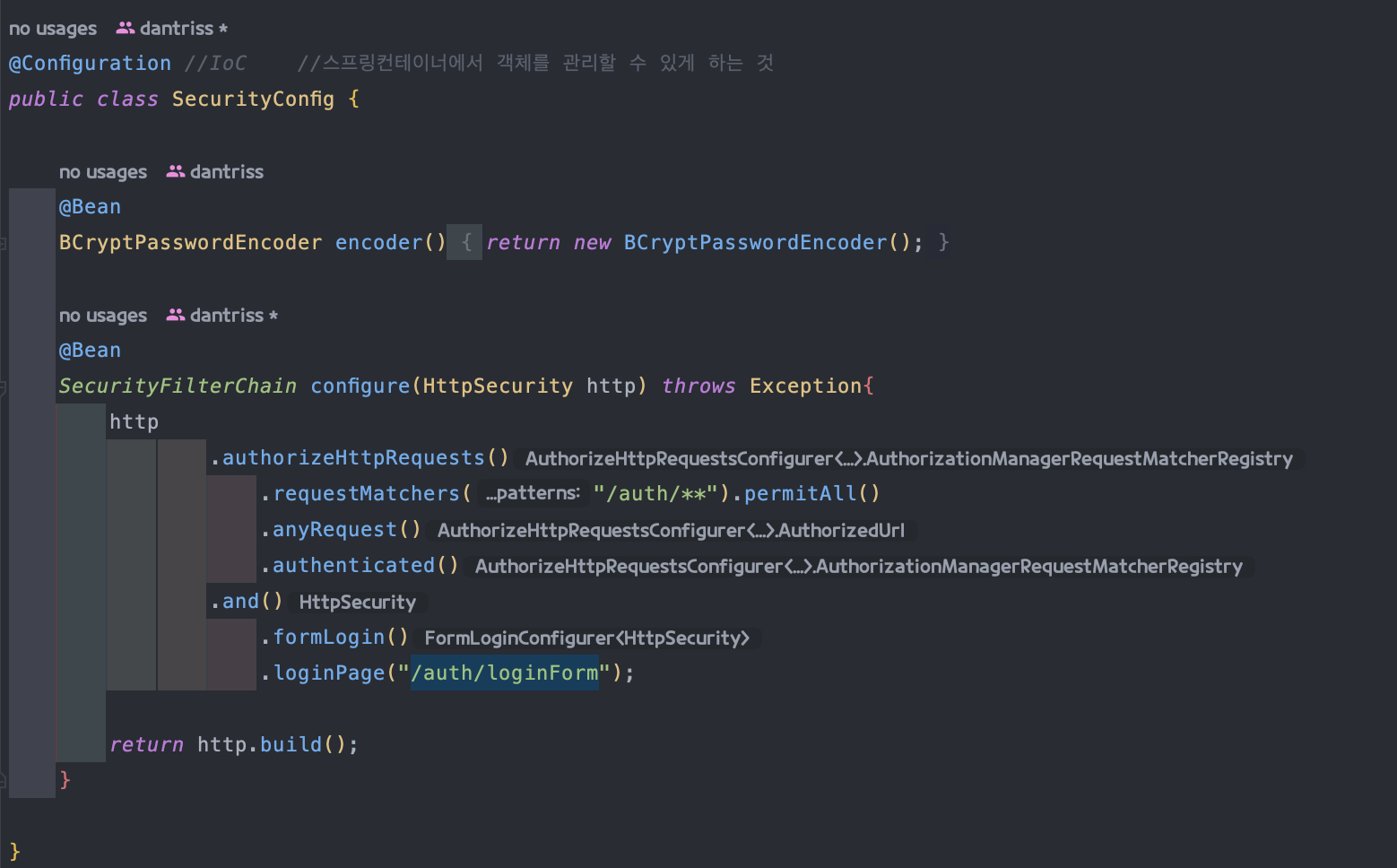Click the HttpSecurity type hint after and()

point(358,603)
